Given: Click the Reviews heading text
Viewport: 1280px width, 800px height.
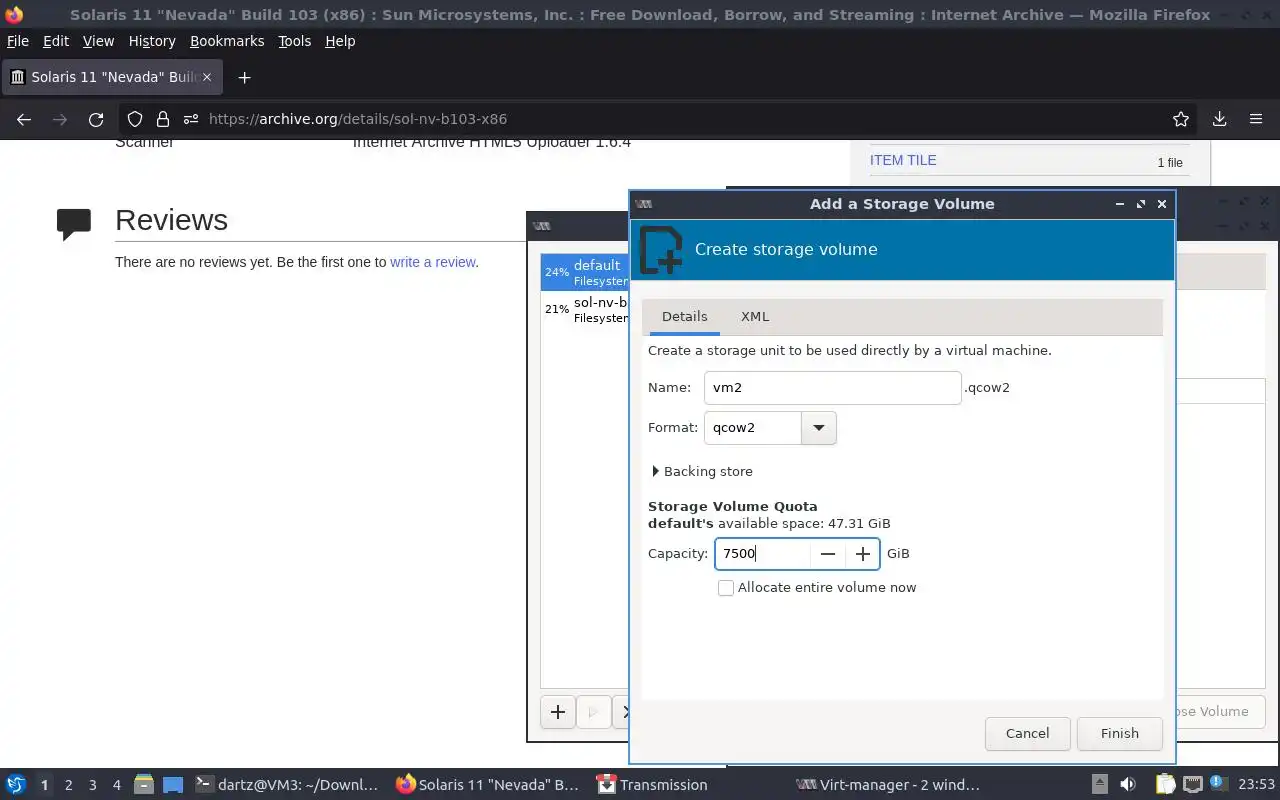Looking at the screenshot, I should 171,220.
